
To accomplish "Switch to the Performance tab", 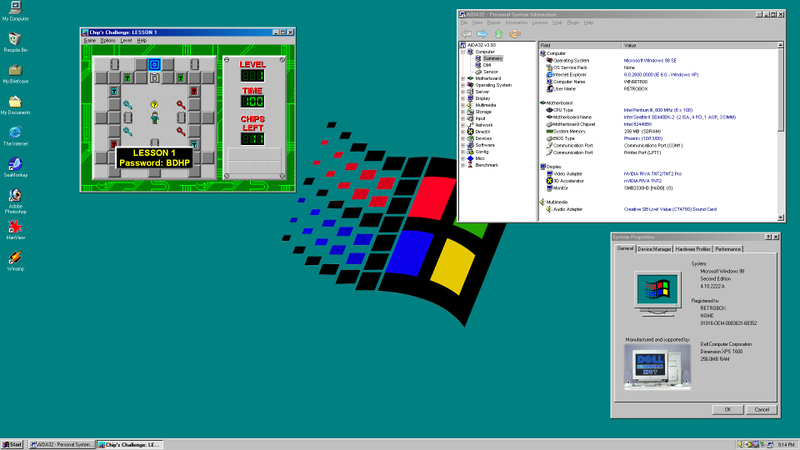I will click(728, 249).
